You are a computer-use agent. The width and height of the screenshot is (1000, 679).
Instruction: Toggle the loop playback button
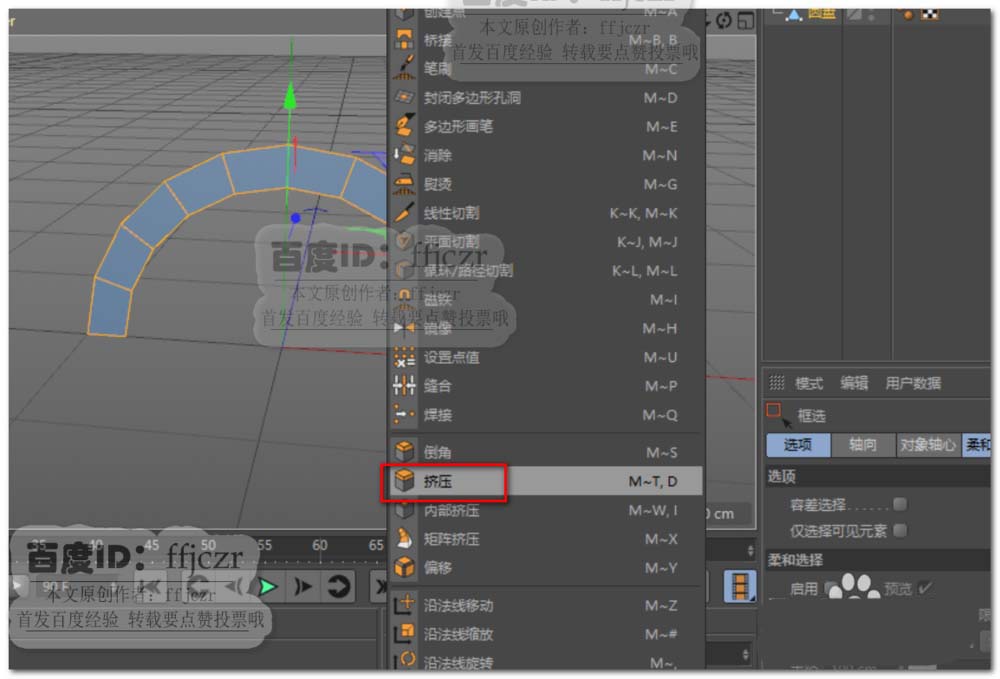[x=338, y=586]
